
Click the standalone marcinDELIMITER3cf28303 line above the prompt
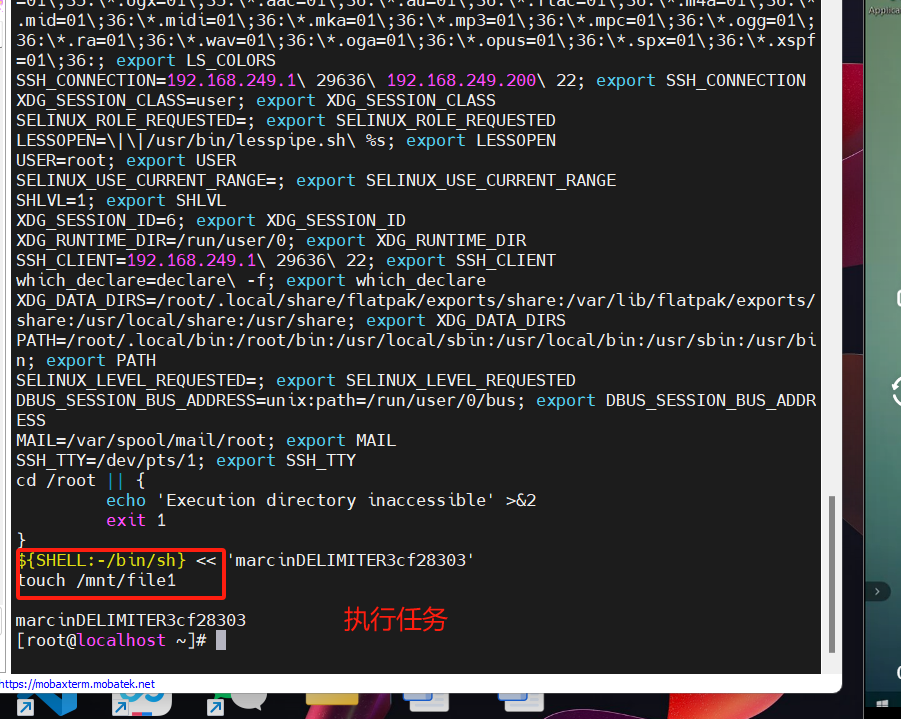[130, 620]
